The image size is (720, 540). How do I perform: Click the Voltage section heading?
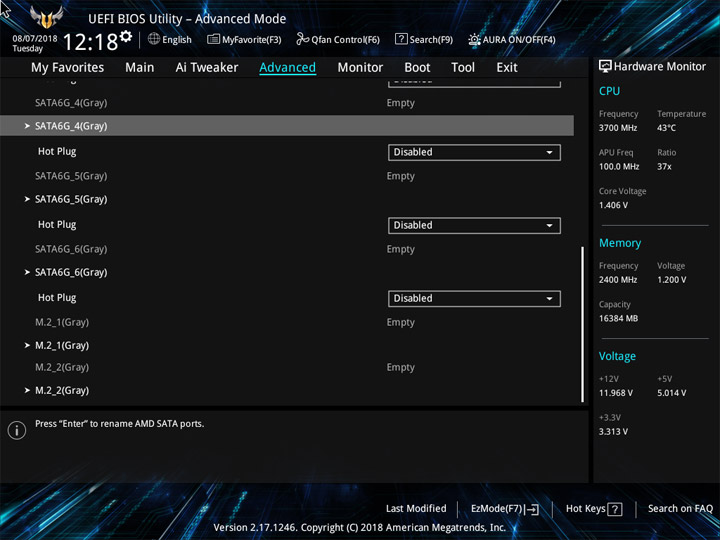[617, 356]
